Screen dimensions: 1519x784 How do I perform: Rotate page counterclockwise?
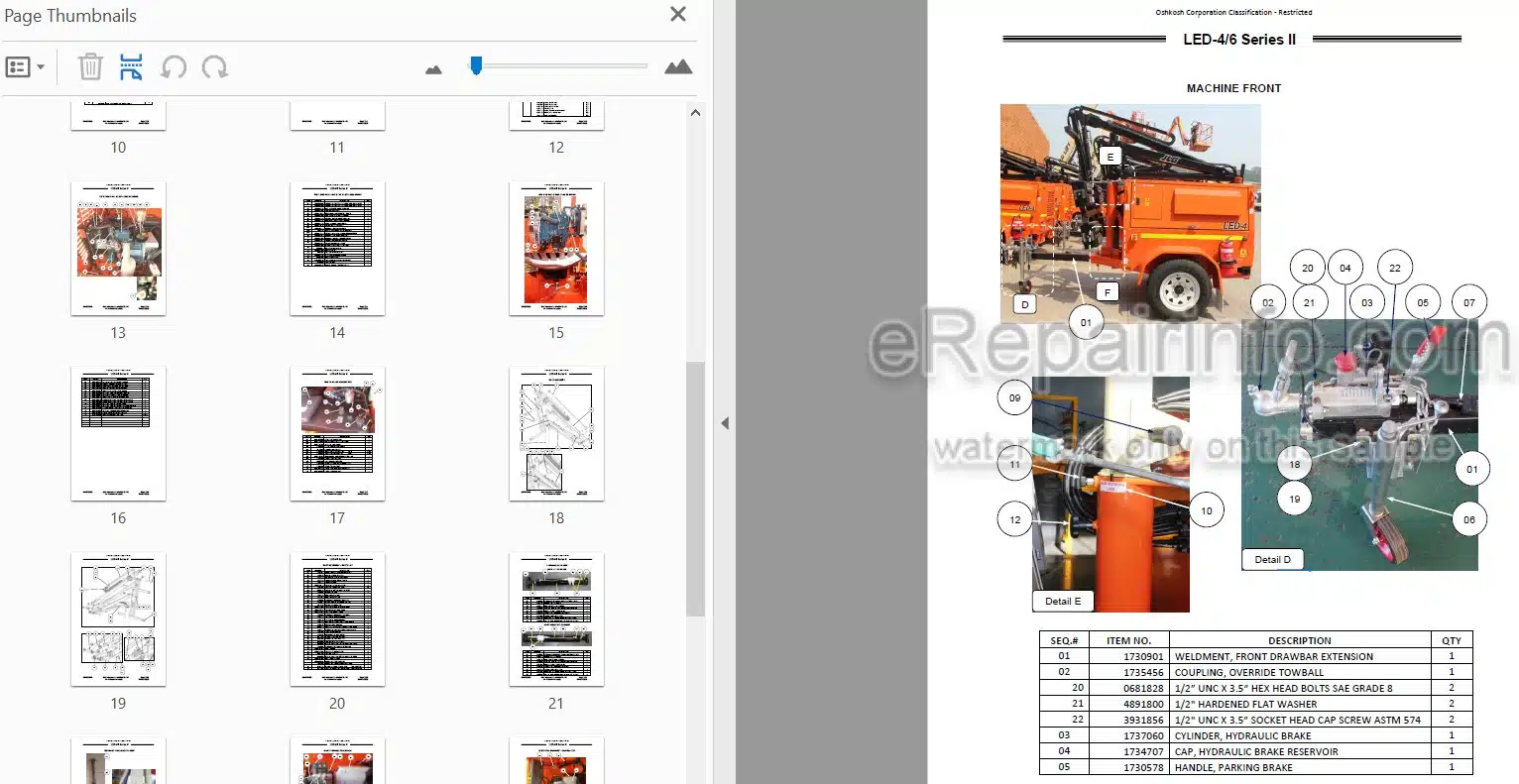click(x=174, y=67)
